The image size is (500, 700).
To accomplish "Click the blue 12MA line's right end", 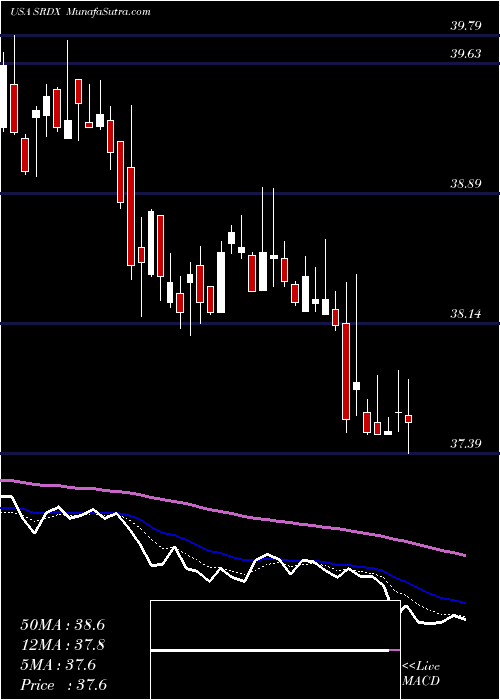I will (464, 603).
